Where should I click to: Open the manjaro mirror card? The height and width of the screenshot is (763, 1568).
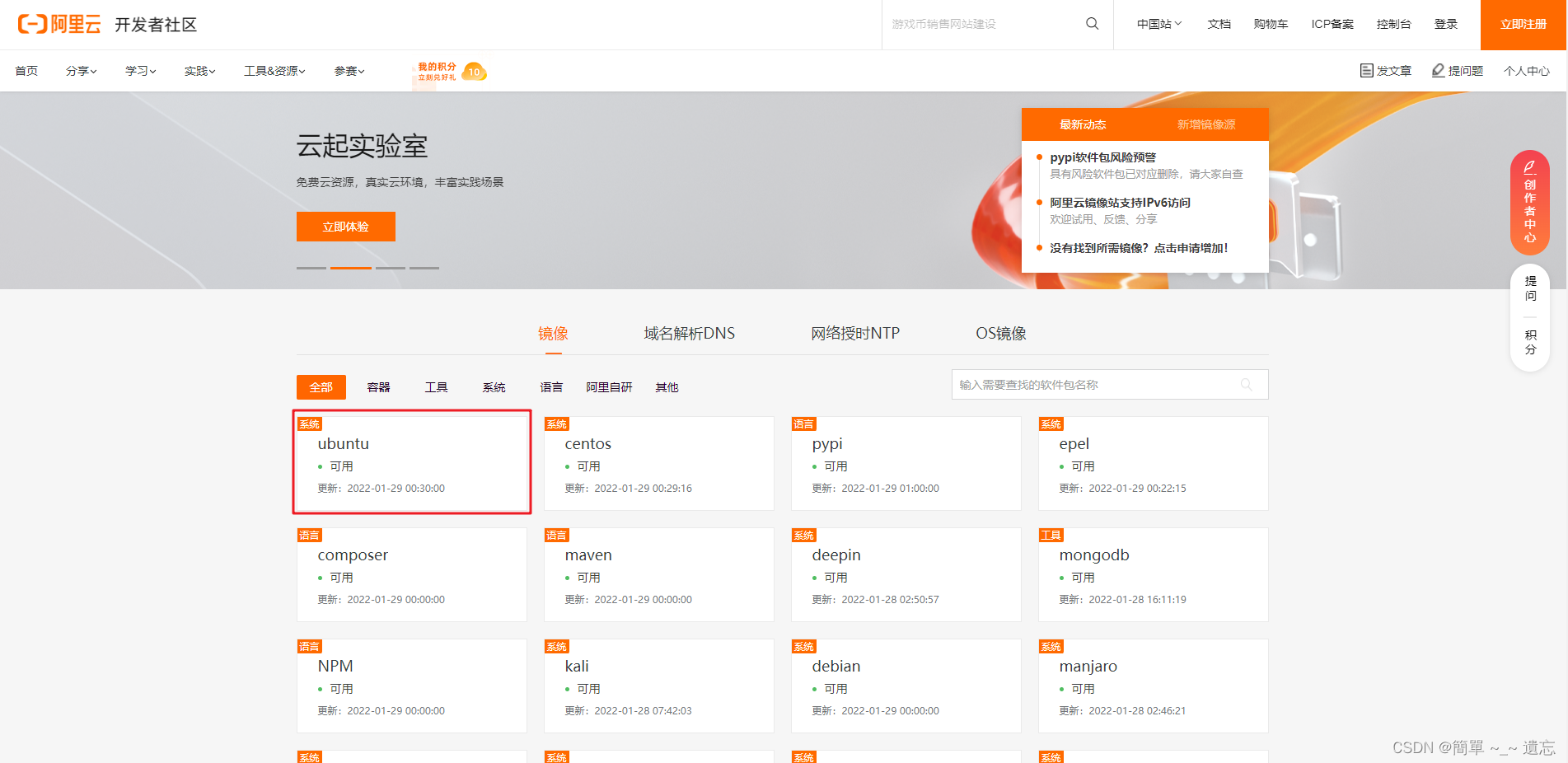(x=1154, y=686)
